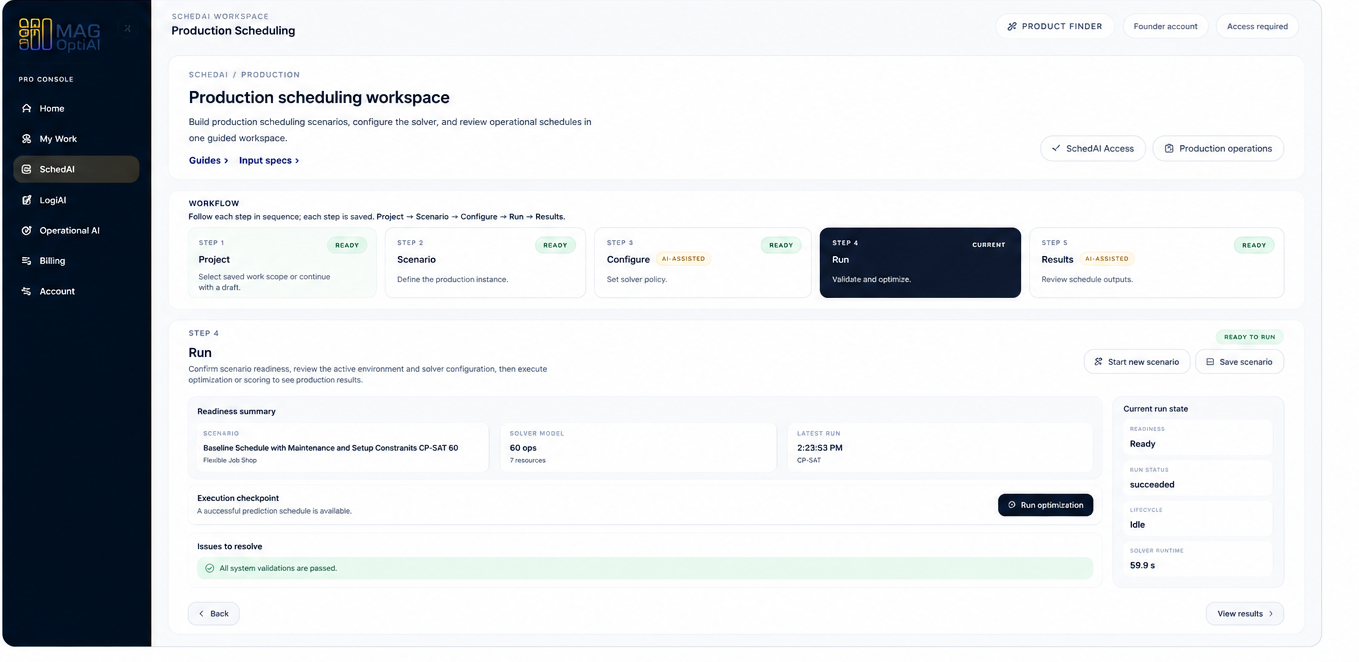Click the '60 ops' solver model value

tap(523, 448)
